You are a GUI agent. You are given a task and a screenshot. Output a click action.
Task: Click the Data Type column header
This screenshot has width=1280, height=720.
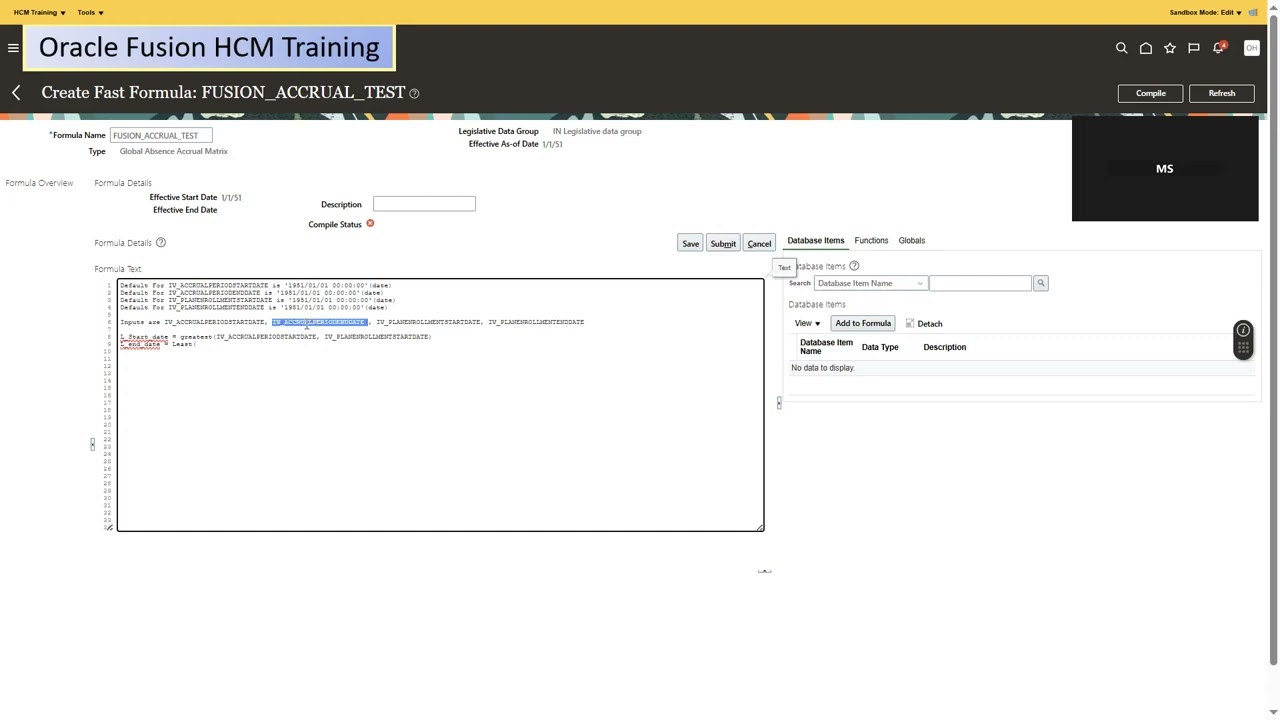pos(880,347)
